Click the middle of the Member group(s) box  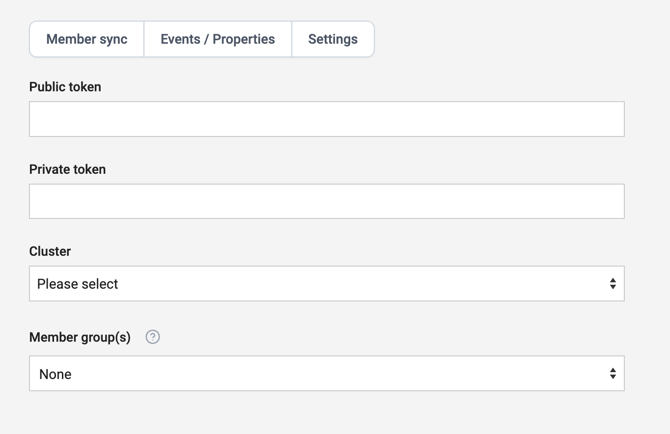(327, 374)
